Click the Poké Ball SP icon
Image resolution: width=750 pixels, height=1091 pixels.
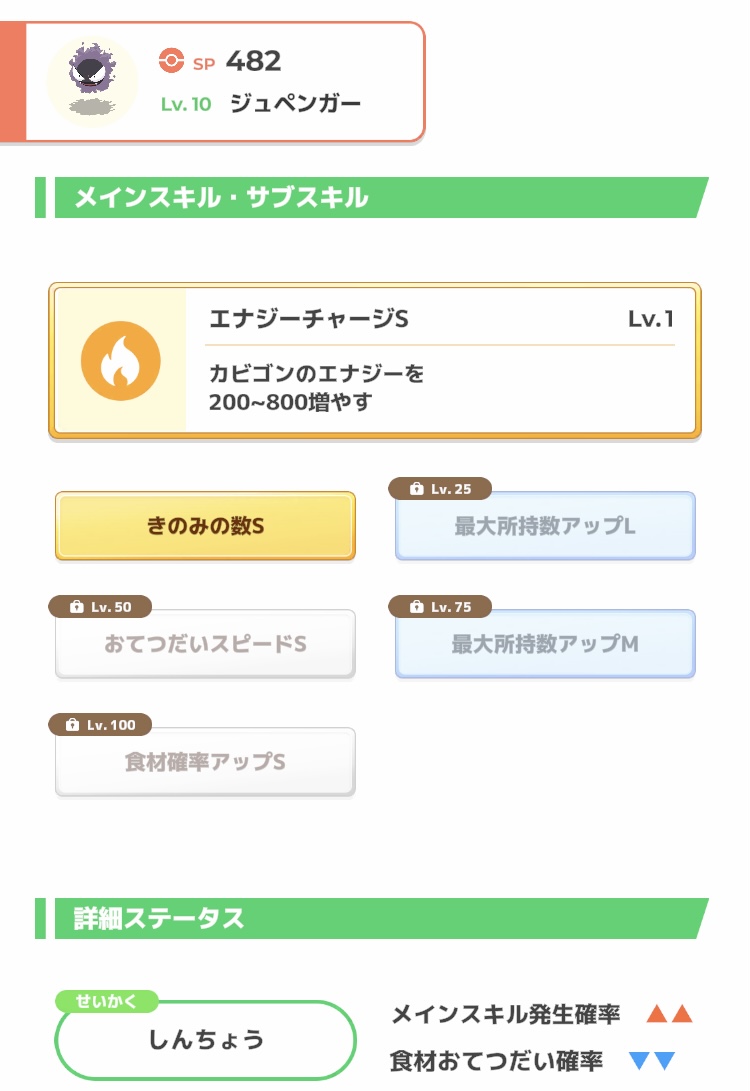tap(171, 61)
